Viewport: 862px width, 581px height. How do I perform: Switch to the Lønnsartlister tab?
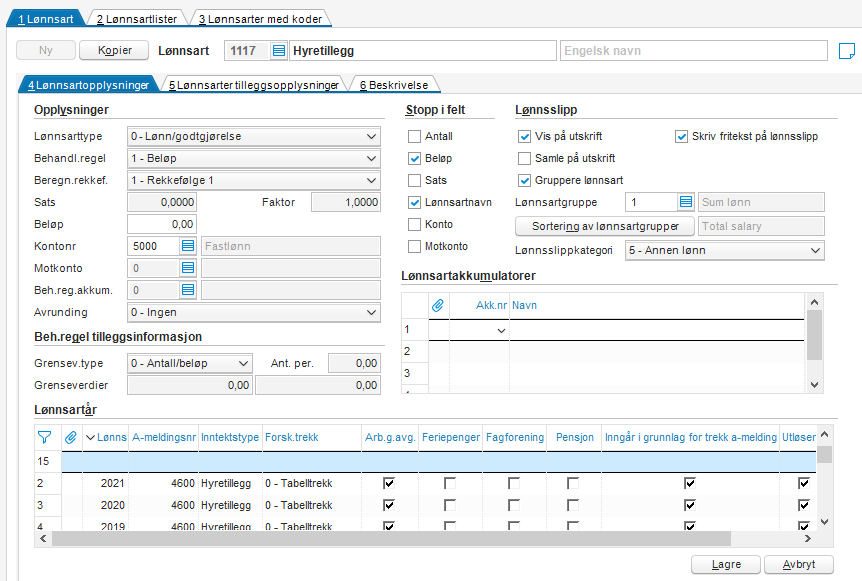coord(137,19)
